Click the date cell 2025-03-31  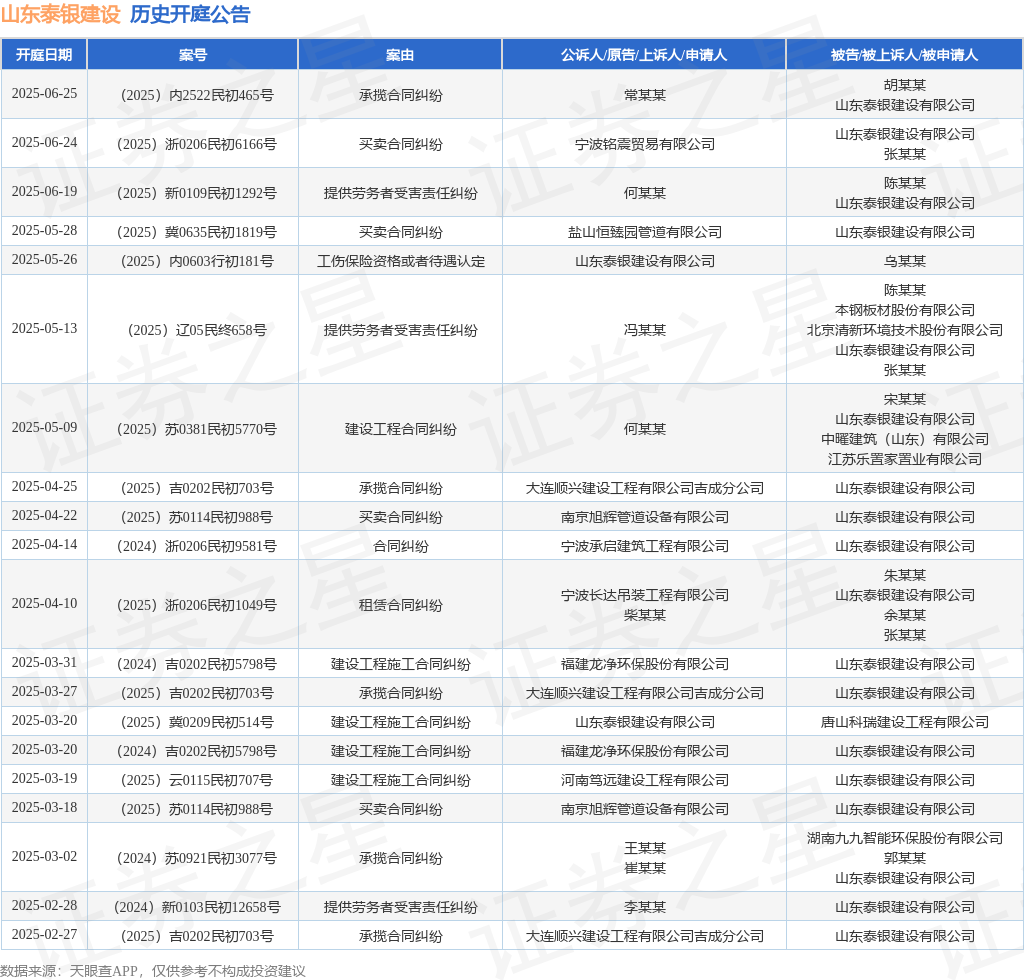(x=44, y=662)
